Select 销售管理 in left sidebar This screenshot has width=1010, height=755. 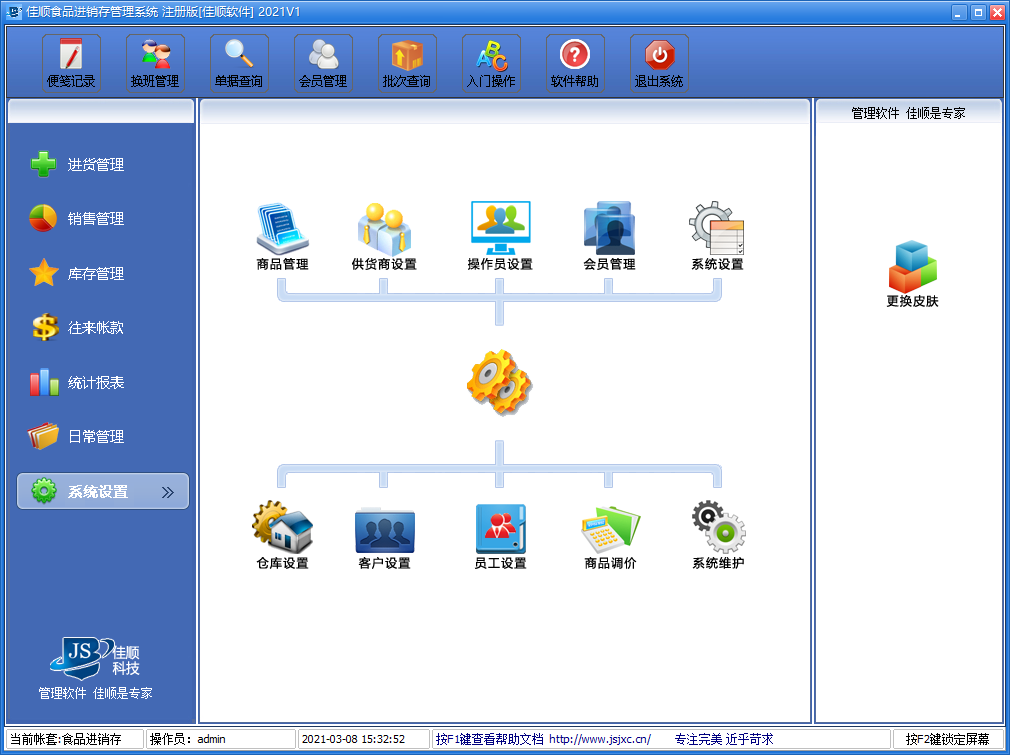point(95,219)
